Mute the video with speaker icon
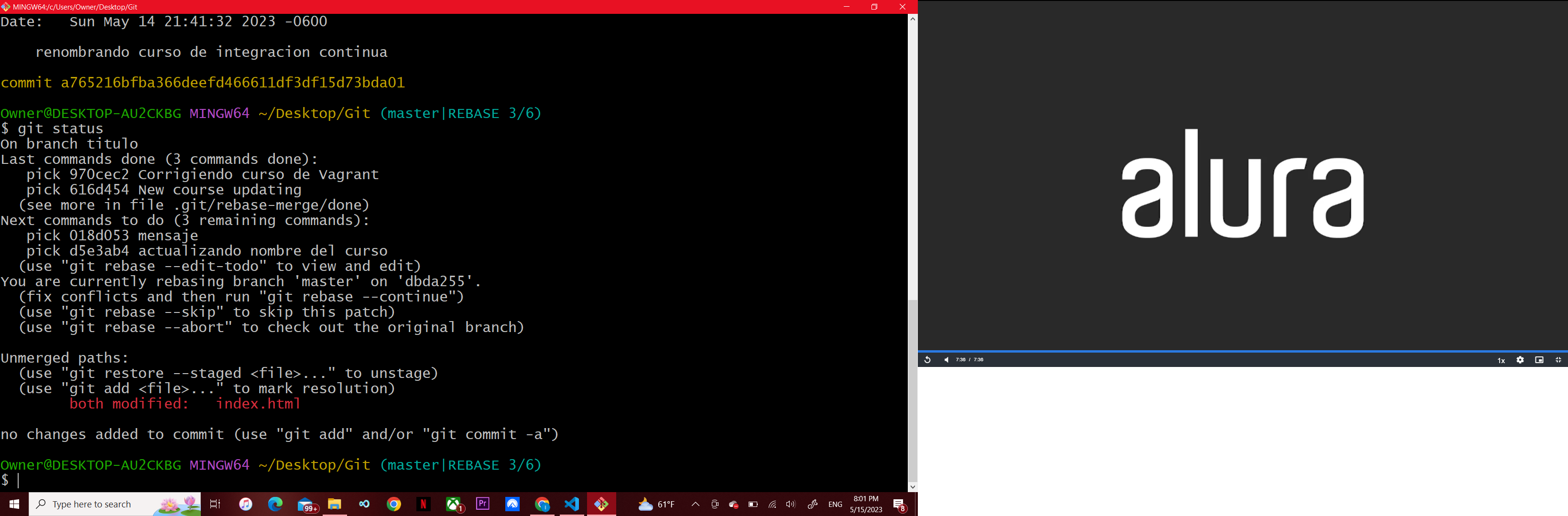Screen dimensions: 1568x516 pyautogui.click(x=946, y=360)
